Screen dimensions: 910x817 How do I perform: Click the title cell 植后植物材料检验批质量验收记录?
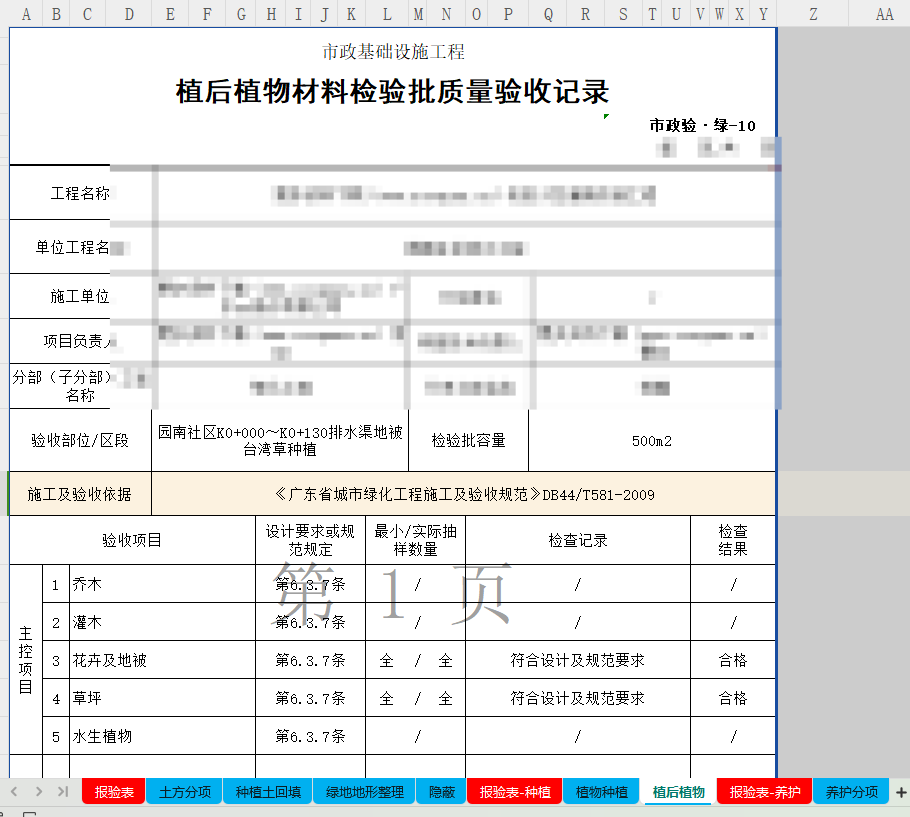392,92
